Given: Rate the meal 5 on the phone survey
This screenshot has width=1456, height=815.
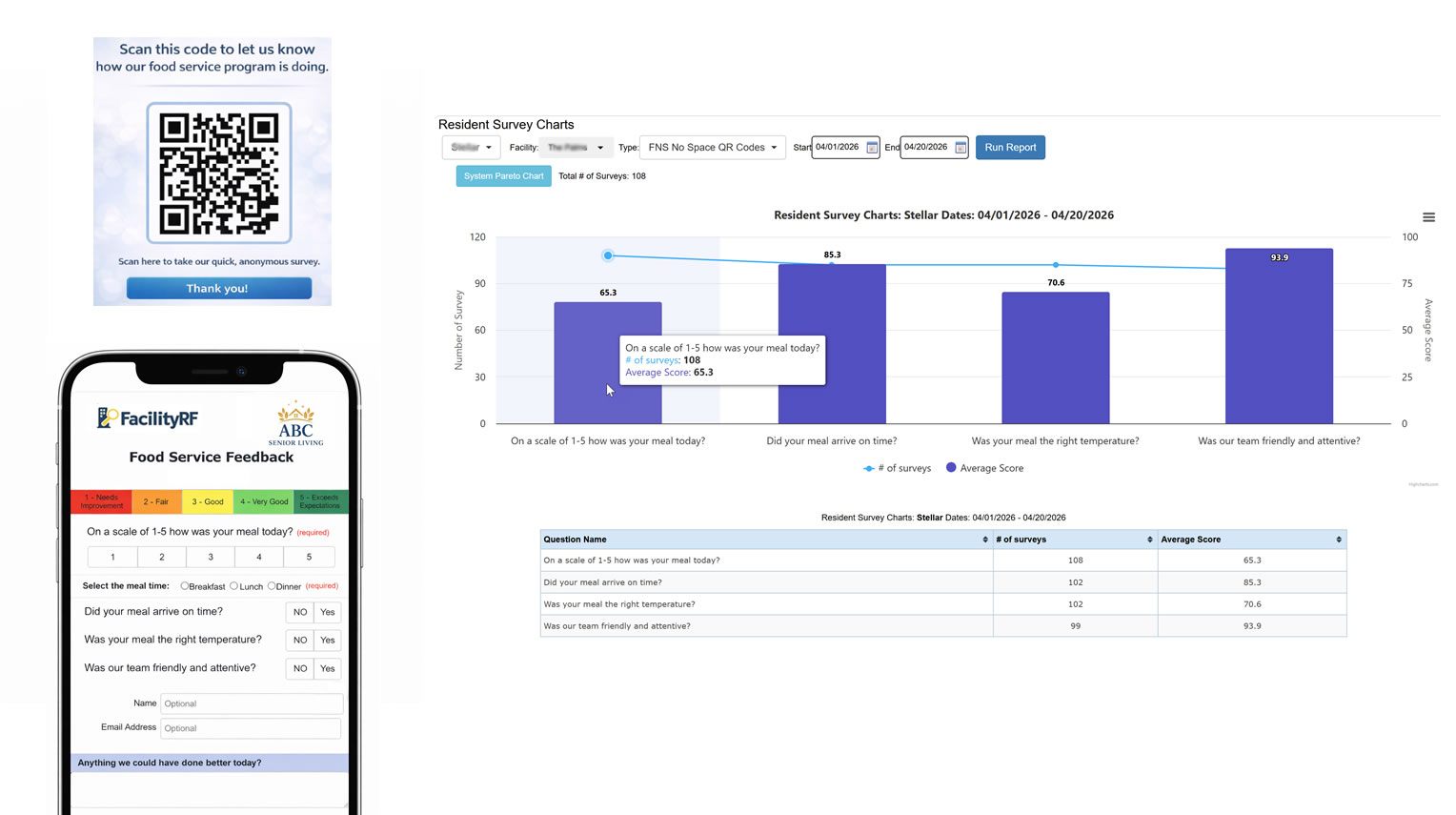Looking at the screenshot, I should [x=309, y=557].
